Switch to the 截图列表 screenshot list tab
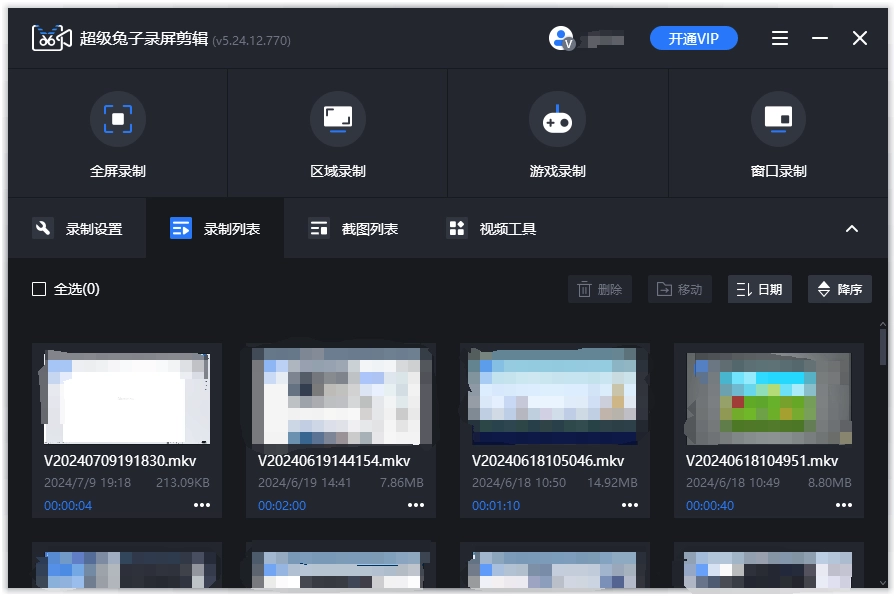 click(x=354, y=229)
